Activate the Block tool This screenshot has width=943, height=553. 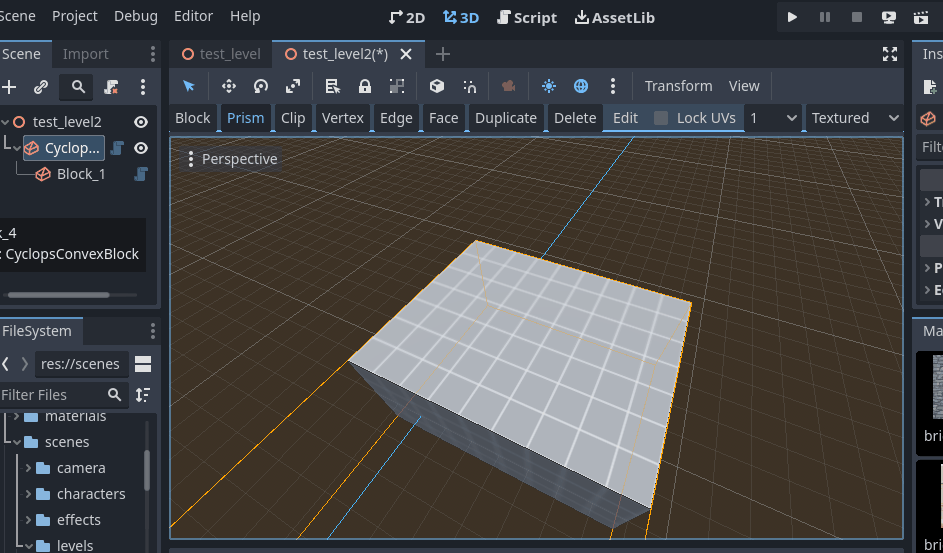pos(192,118)
